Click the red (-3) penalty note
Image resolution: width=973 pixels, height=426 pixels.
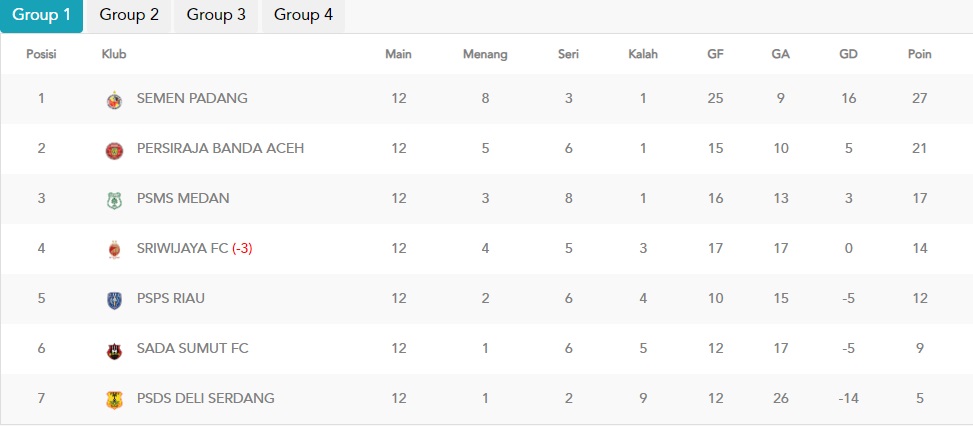(x=242, y=249)
